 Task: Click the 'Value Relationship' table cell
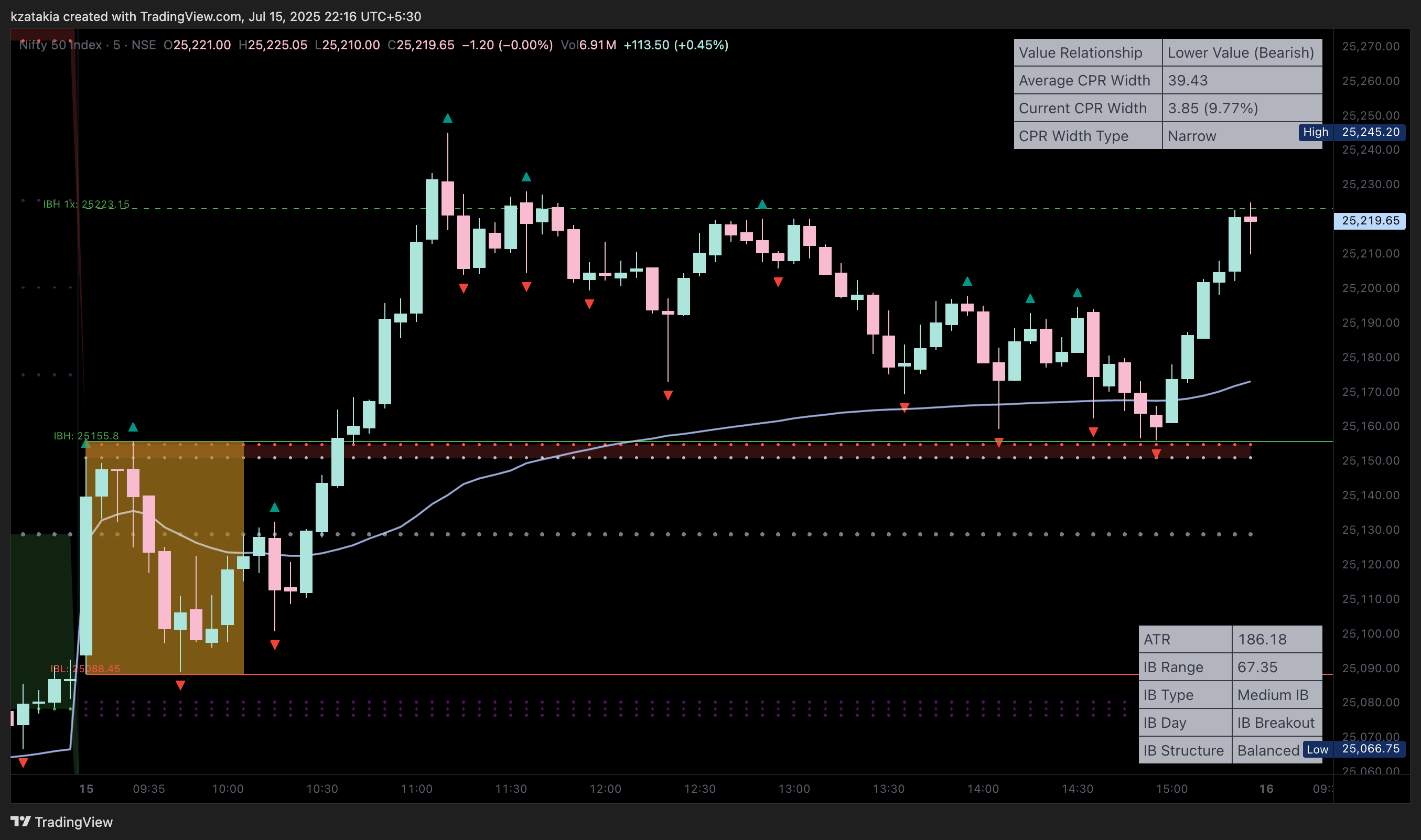1088,52
